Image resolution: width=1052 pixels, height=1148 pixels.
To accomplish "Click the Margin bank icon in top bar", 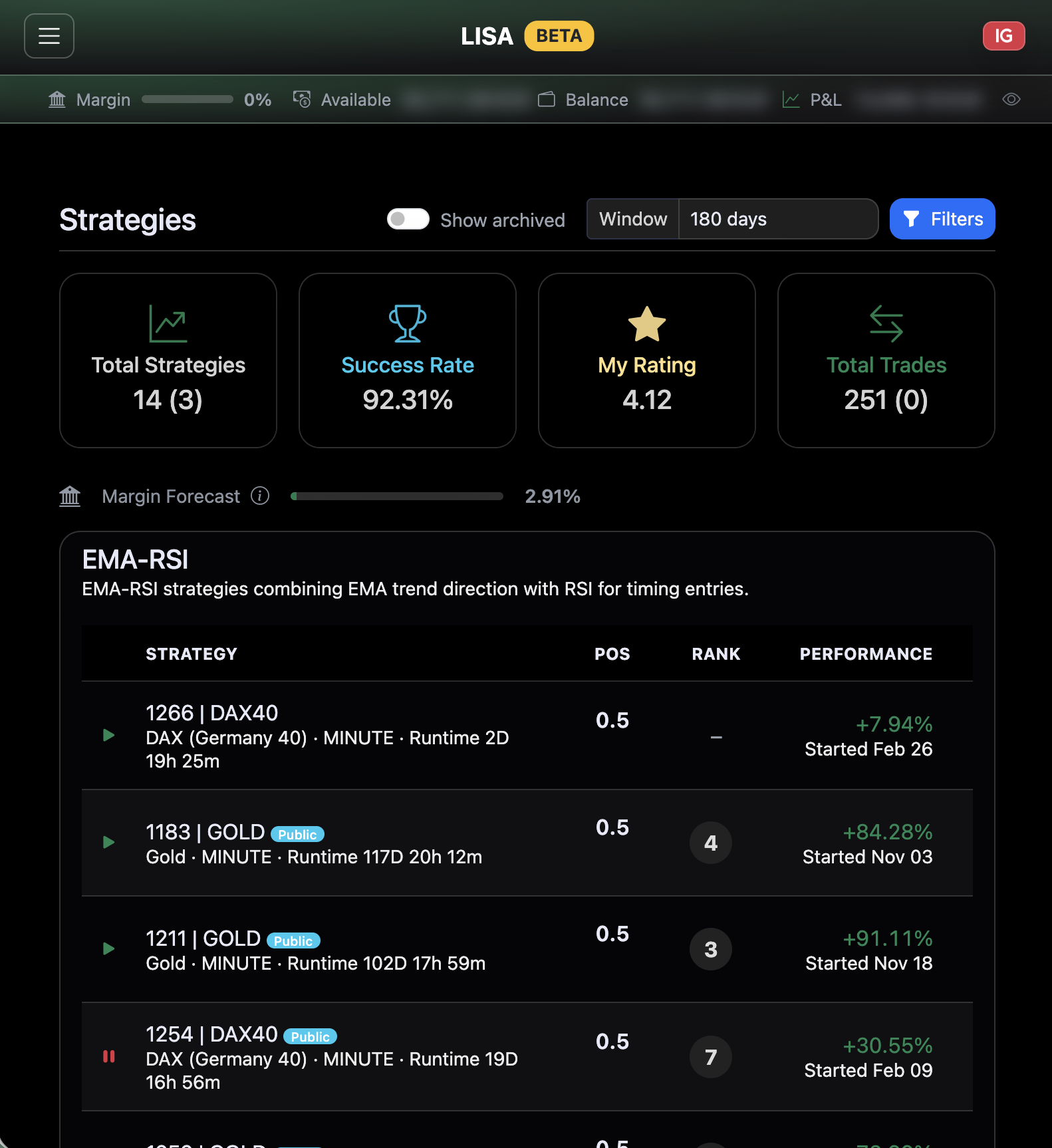I will [57, 100].
